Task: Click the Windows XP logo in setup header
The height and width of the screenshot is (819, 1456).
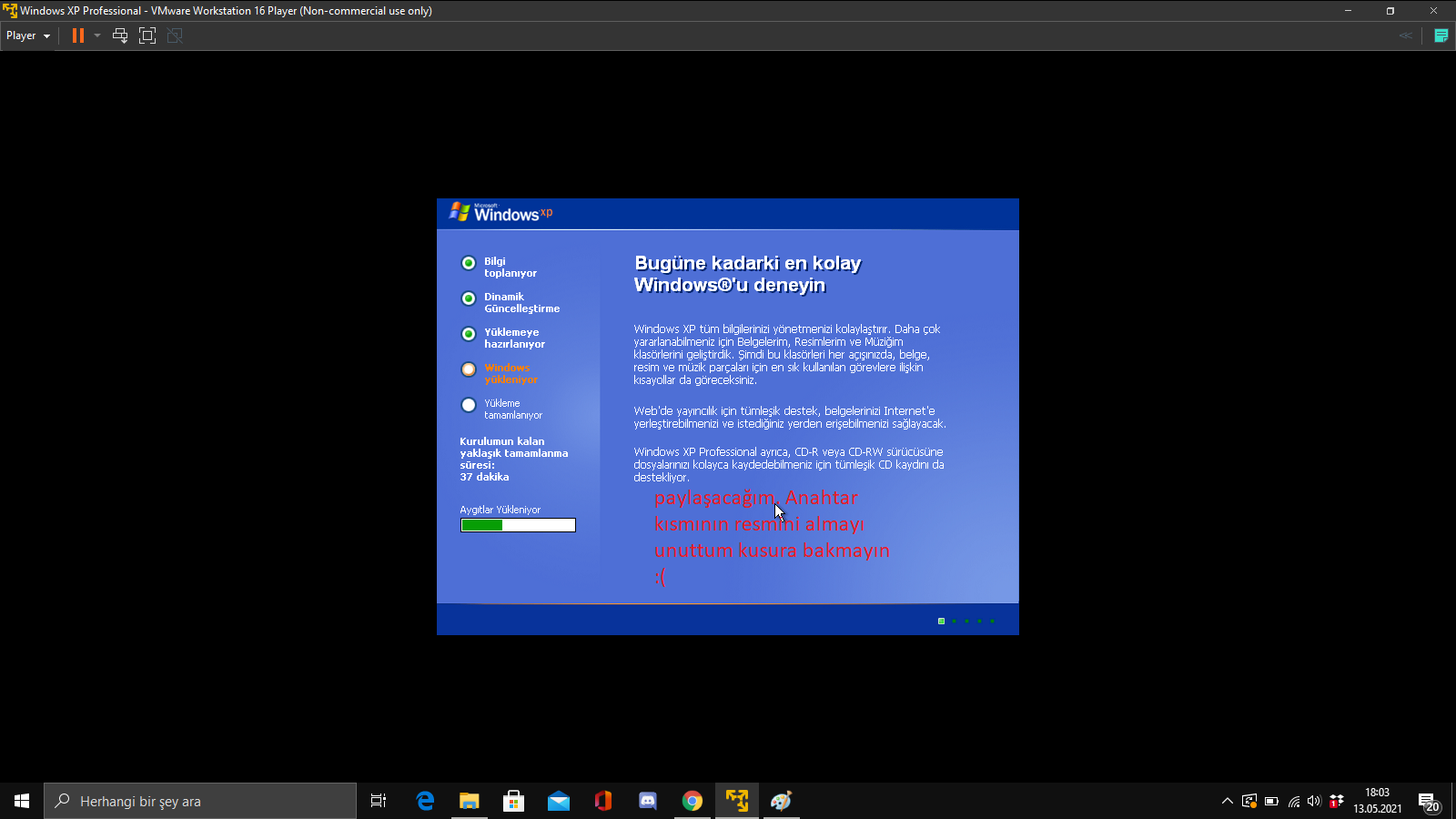Action: pos(500,213)
